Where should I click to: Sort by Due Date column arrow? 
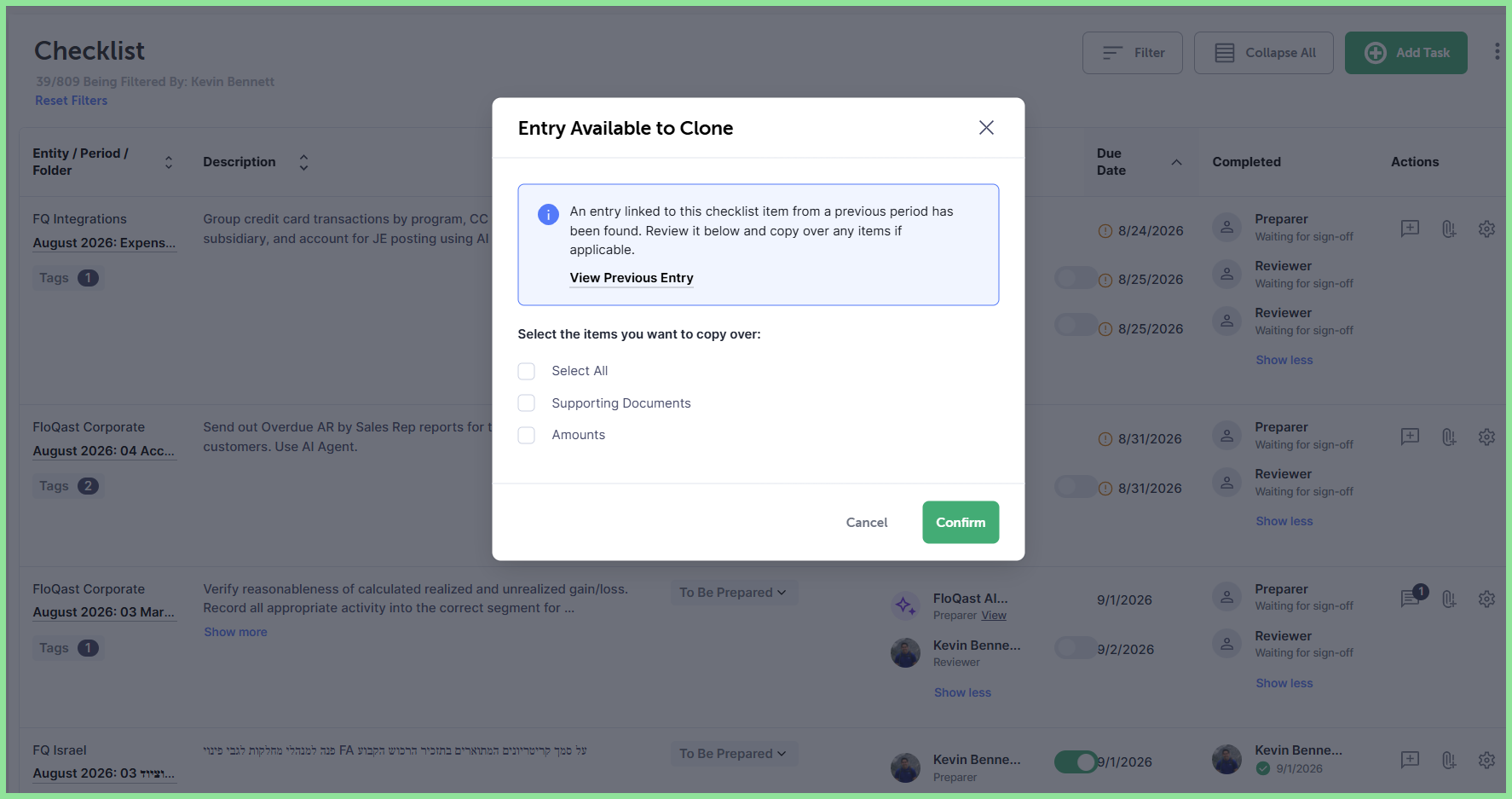pyautogui.click(x=1176, y=162)
